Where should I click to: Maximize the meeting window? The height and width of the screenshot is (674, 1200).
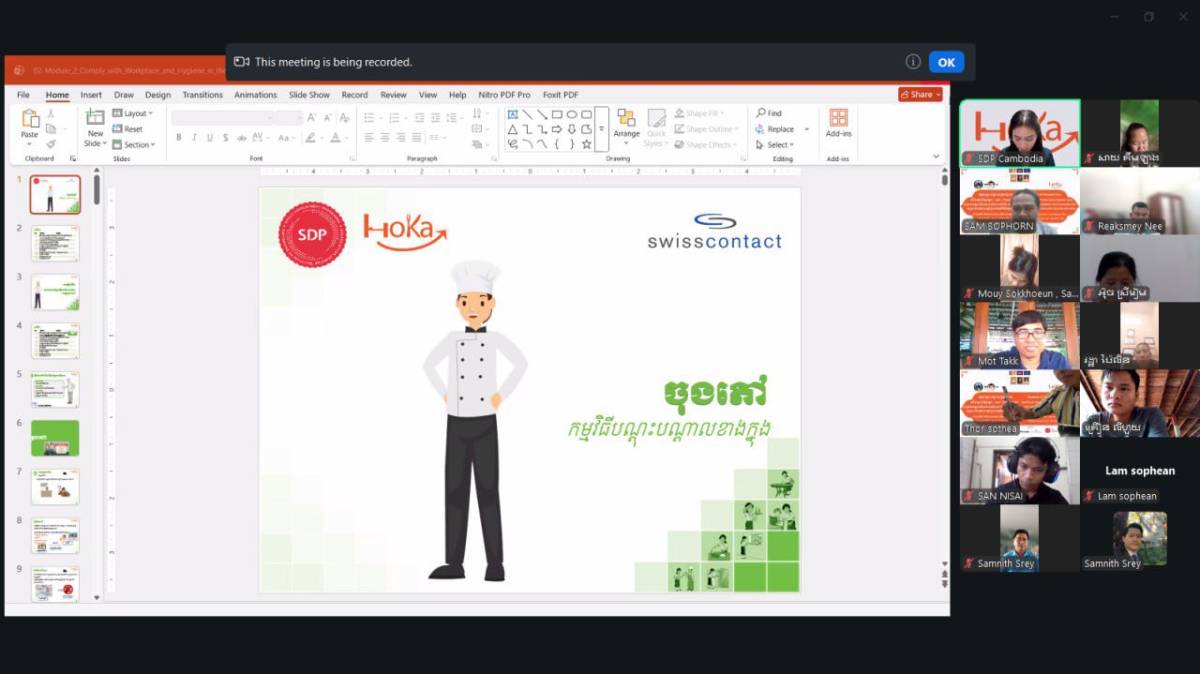click(x=1149, y=17)
